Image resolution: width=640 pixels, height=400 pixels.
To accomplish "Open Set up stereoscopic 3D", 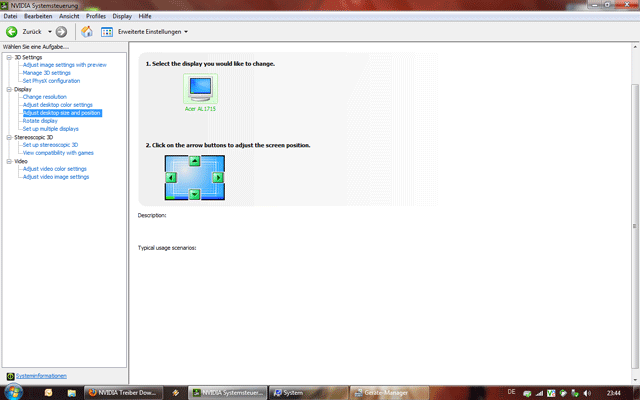I will (50, 145).
